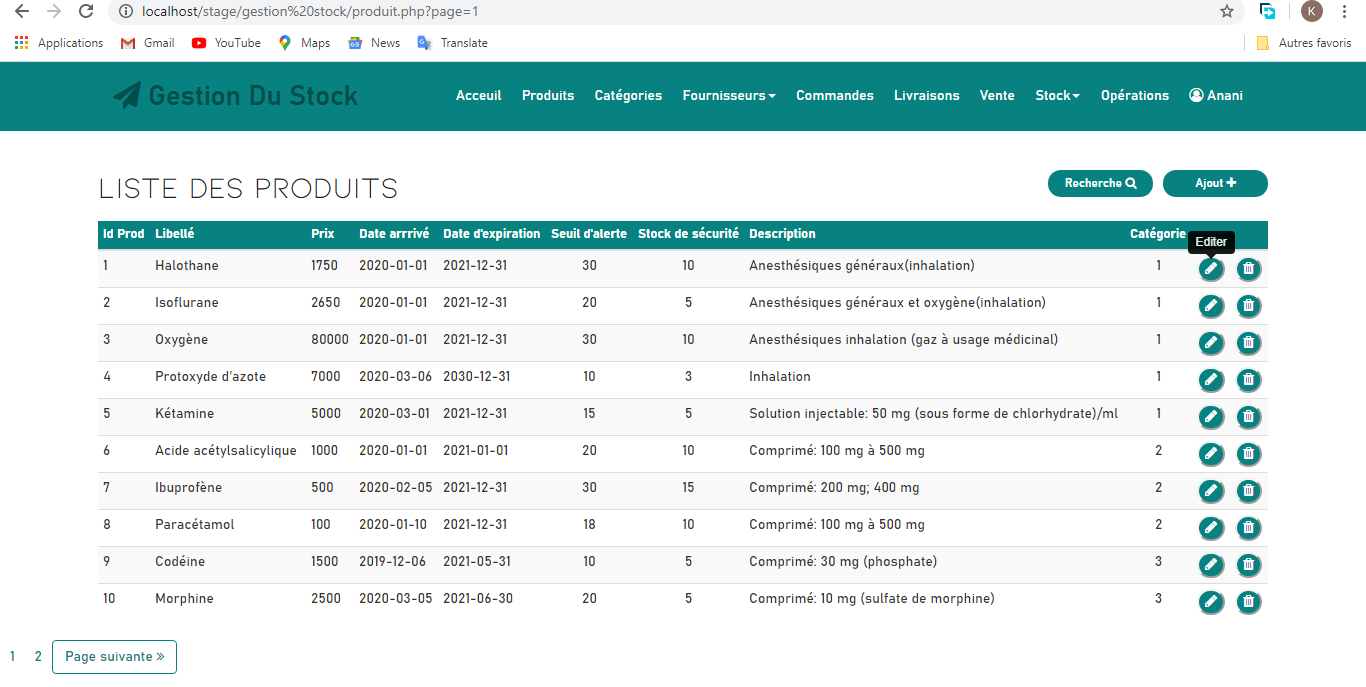Delete the Codéine product
The image size is (1366, 687).
pos(1248,564)
